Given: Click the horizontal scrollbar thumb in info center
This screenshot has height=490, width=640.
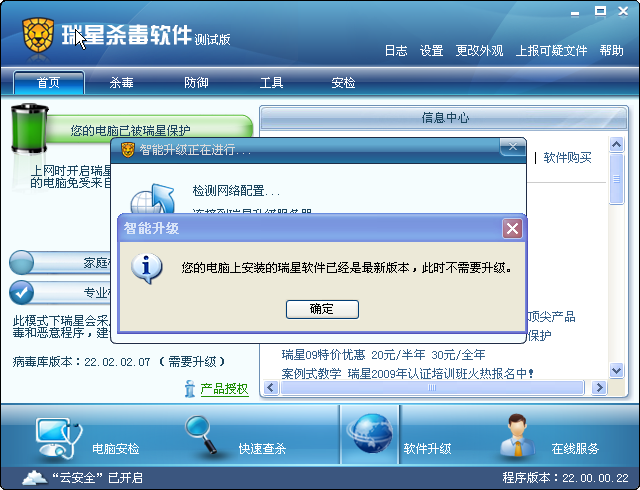Looking at the screenshot, I should click(432, 387).
